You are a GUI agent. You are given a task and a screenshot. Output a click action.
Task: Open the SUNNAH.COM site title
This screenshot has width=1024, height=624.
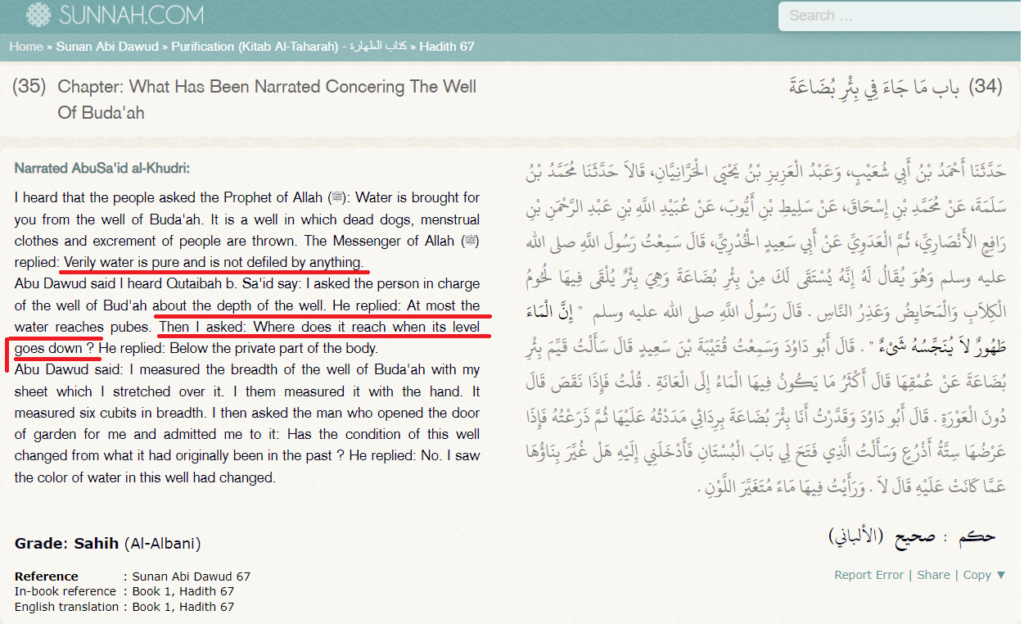coord(131,14)
